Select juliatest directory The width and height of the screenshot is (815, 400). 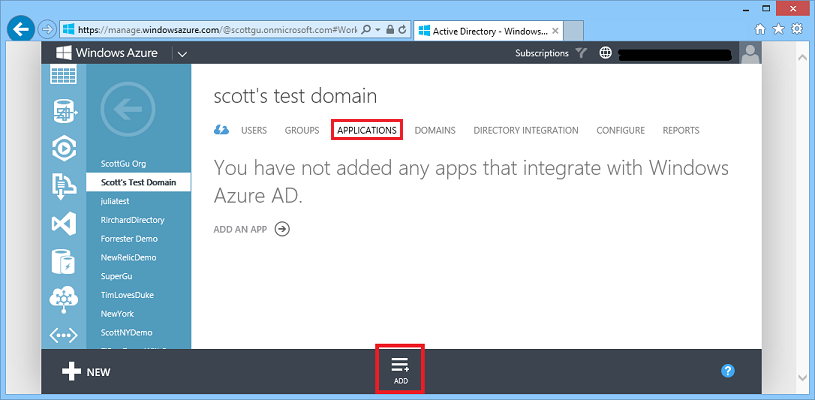[115, 201]
